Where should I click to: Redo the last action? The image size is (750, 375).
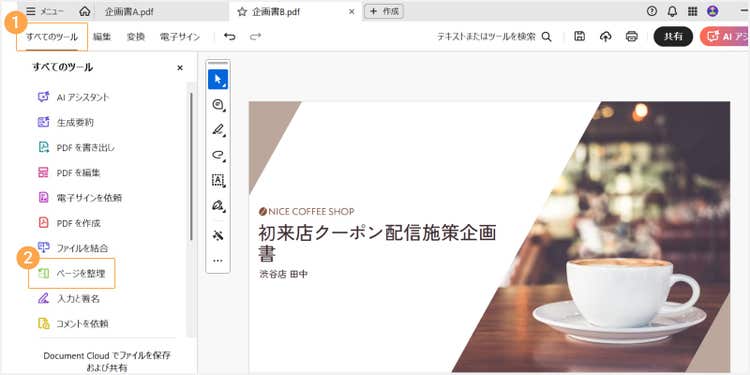256,36
